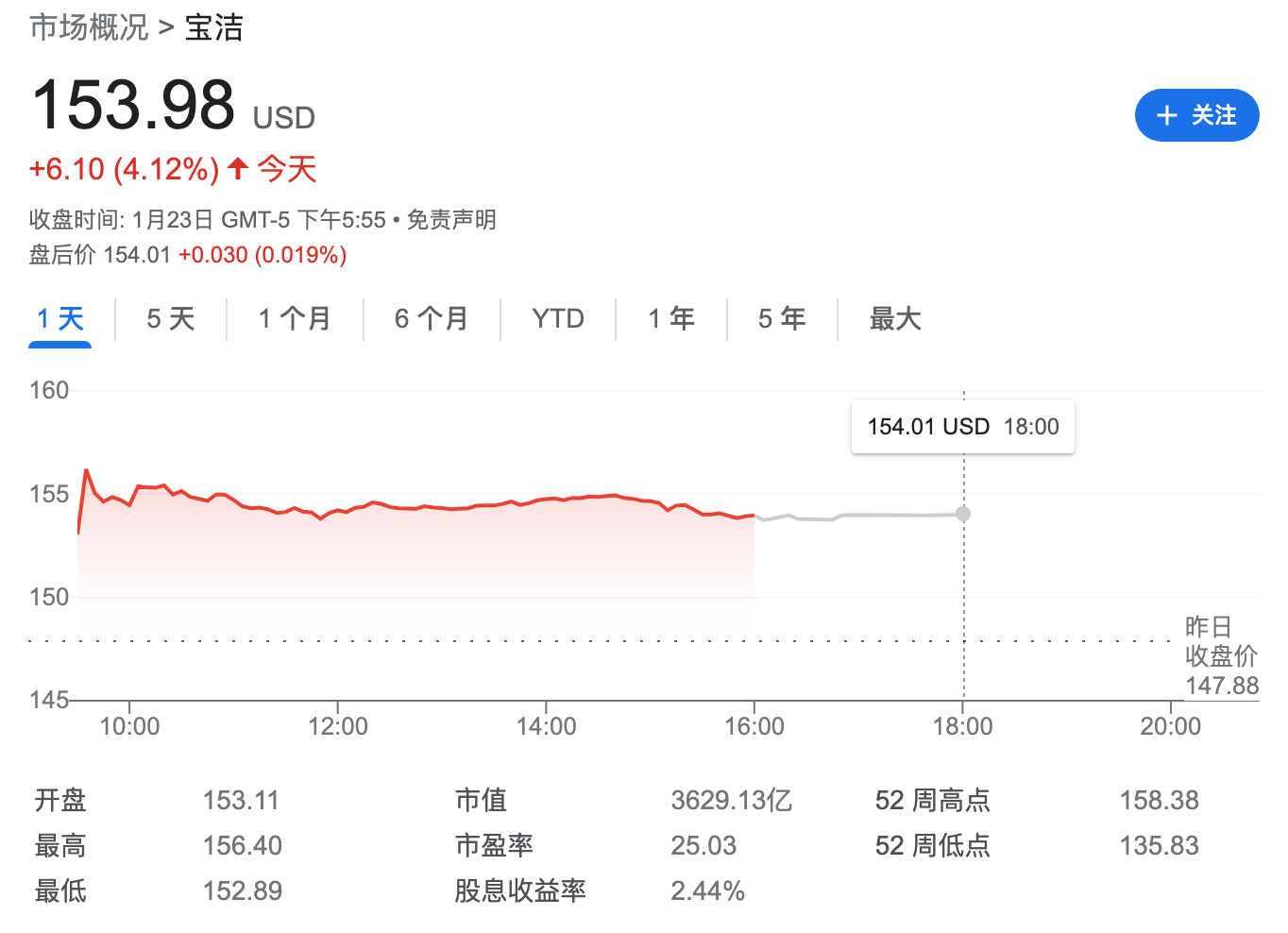The image size is (1288, 933).
Task: Select the 最大 range tab
Action: coord(895,319)
